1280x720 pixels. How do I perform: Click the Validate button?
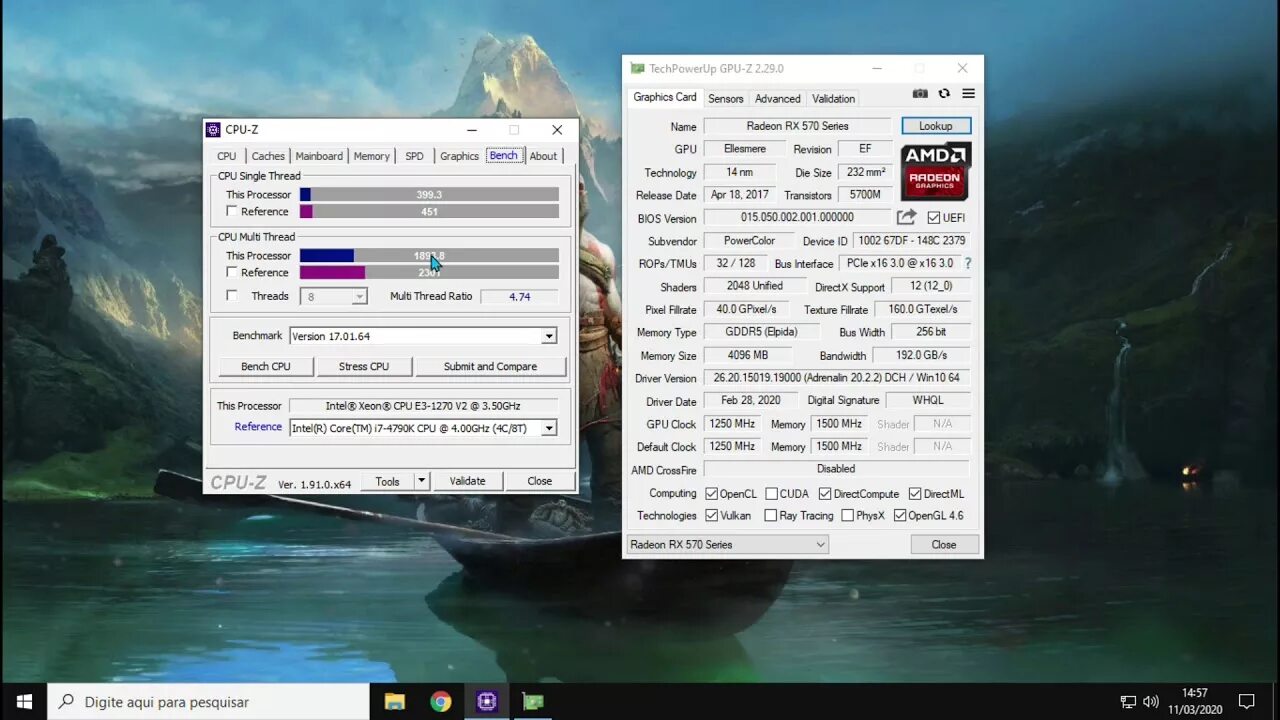(467, 481)
